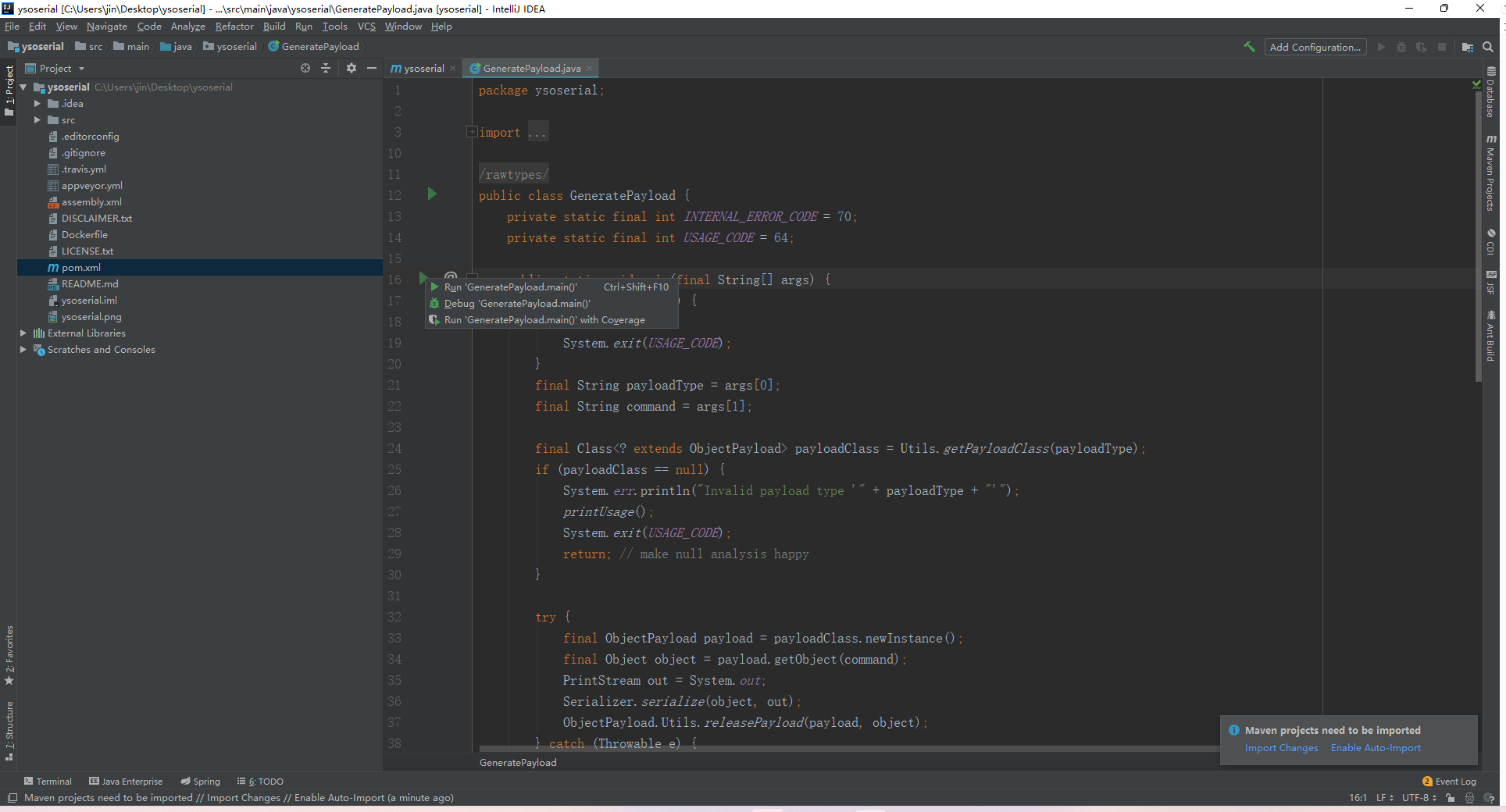This screenshot has width=1506, height=812.
Task: Click the green inspection check mark
Action: (1476, 84)
